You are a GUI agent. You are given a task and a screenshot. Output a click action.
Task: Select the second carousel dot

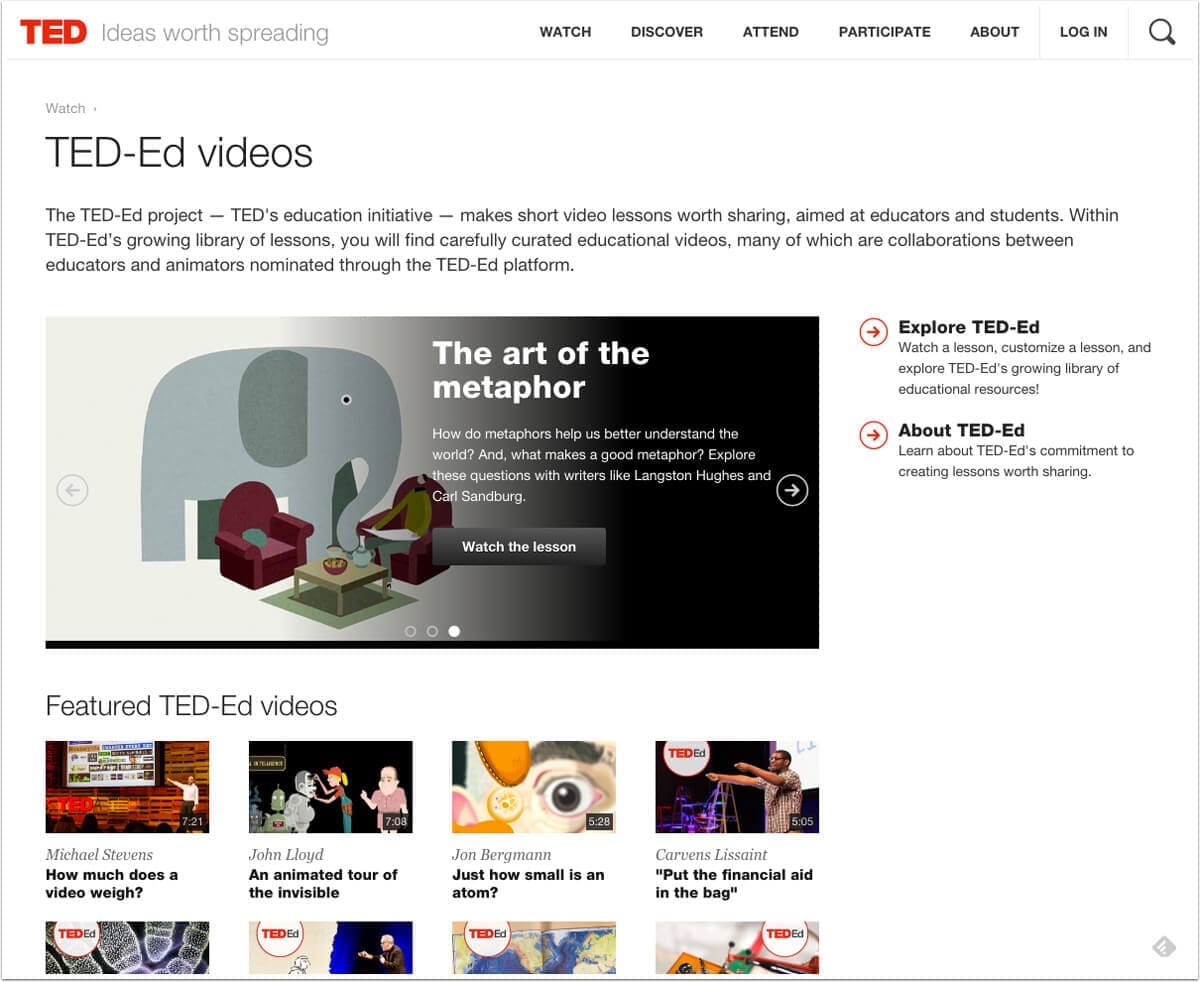point(432,631)
